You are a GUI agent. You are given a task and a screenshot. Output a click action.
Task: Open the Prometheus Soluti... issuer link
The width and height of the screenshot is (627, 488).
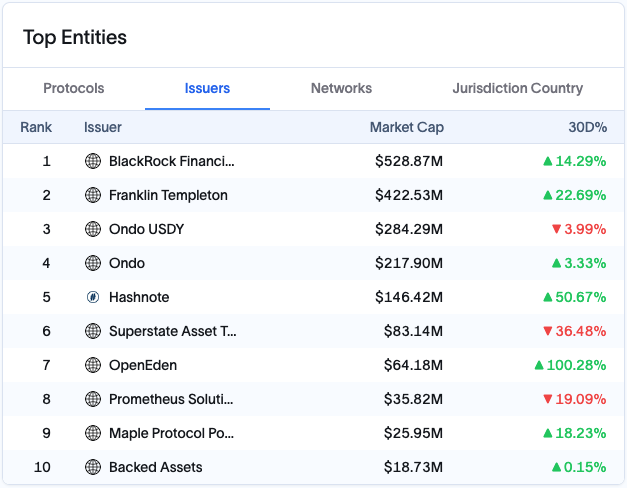(171, 399)
